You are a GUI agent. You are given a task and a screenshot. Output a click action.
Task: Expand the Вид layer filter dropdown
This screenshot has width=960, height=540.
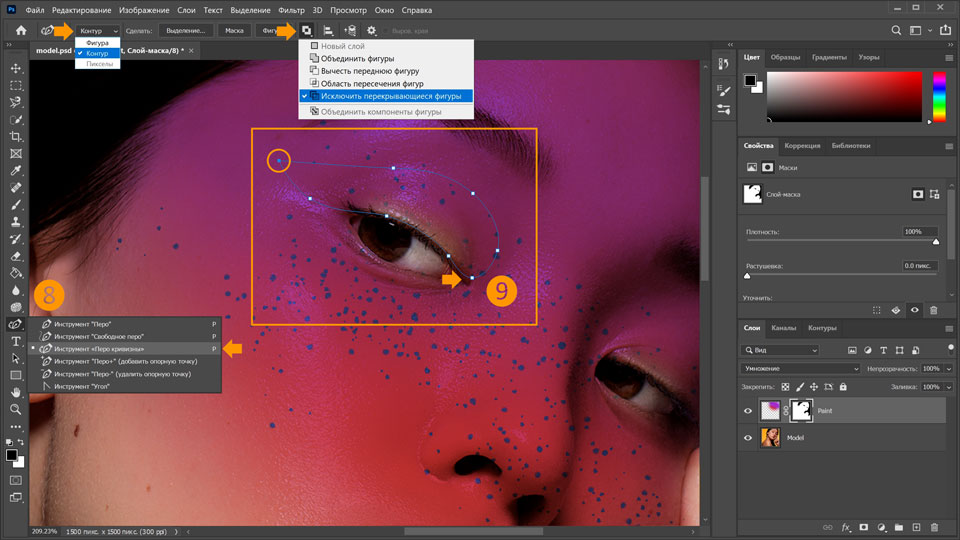[780, 350]
